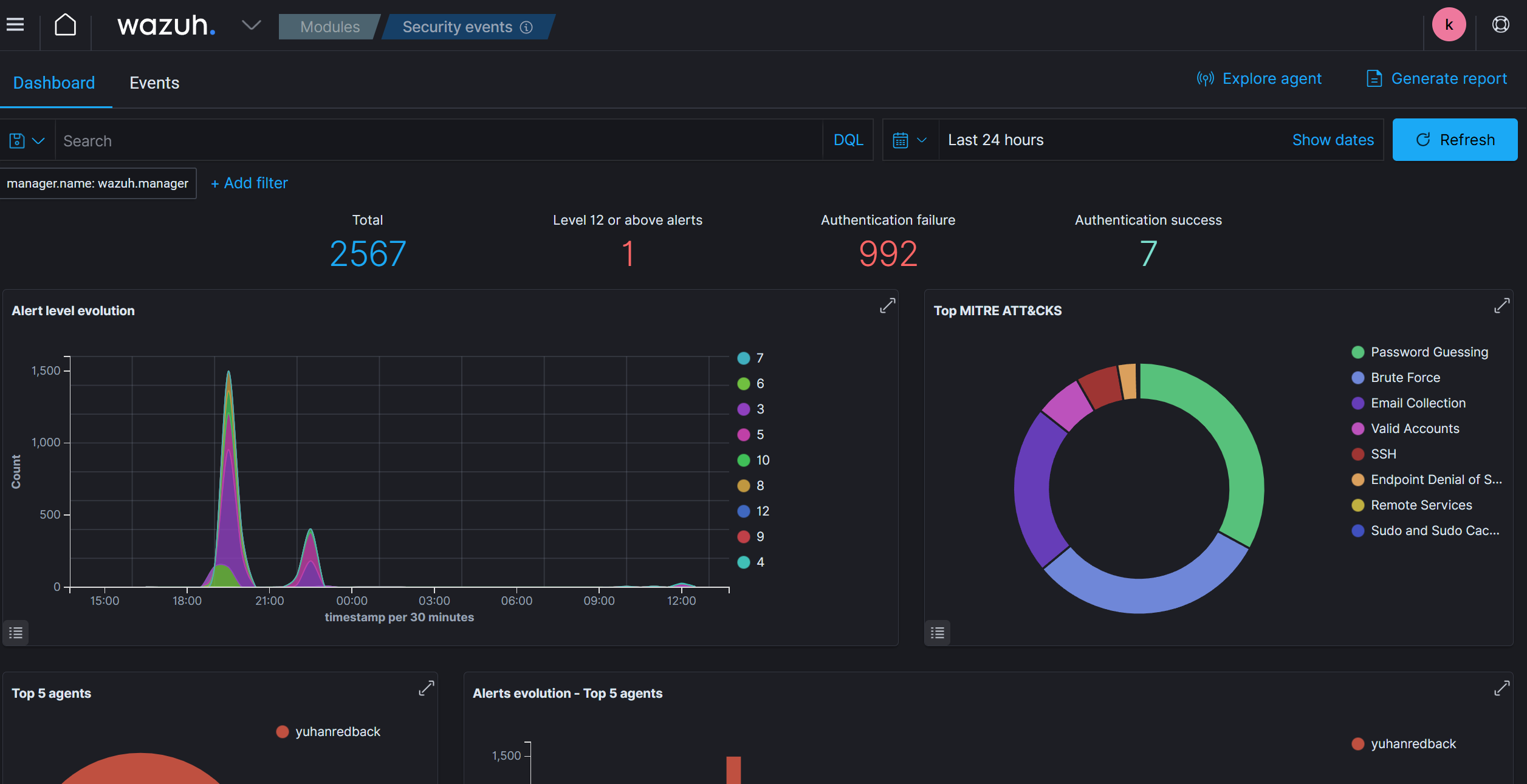Select level 9 legend entry

(x=751, y=537)
